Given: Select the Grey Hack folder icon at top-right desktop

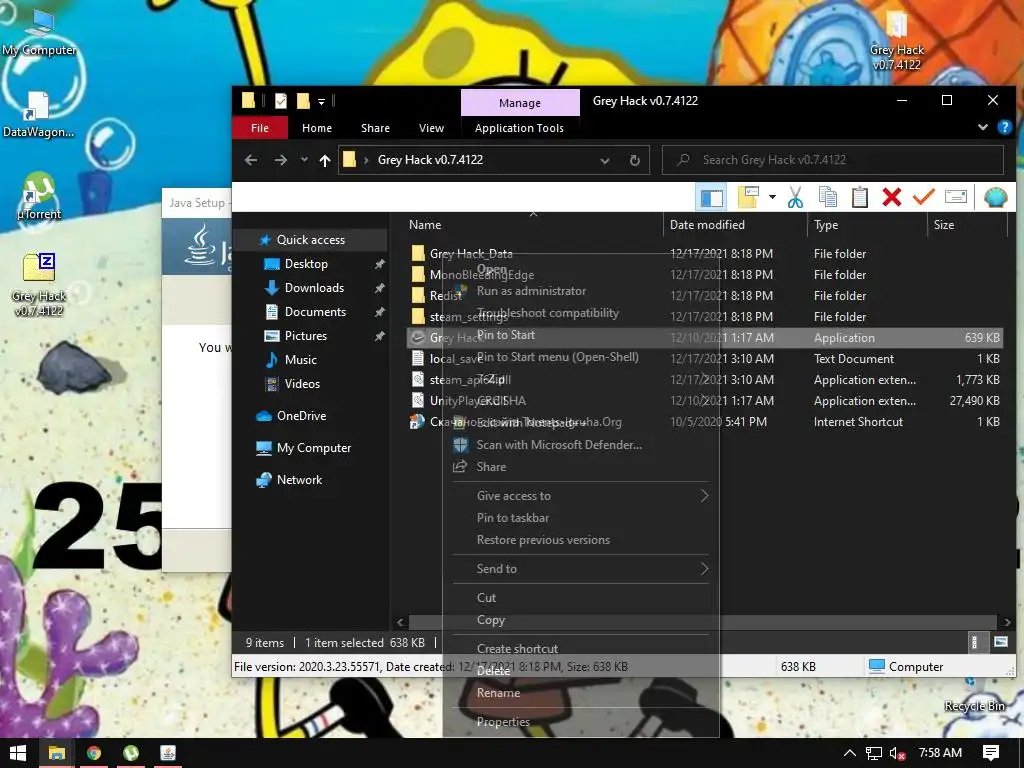Looking at the screenshot, I should click(897, 40).
